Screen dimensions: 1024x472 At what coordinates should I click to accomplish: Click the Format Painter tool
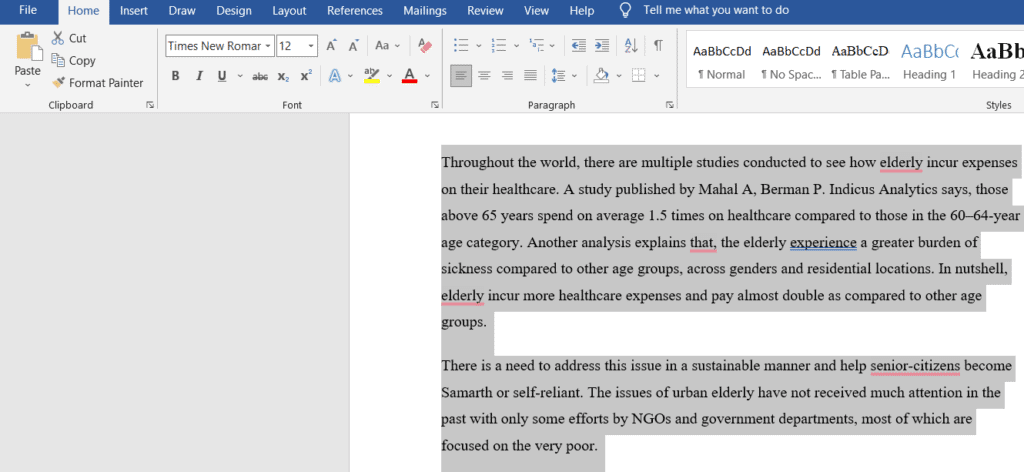pos(97,83)
